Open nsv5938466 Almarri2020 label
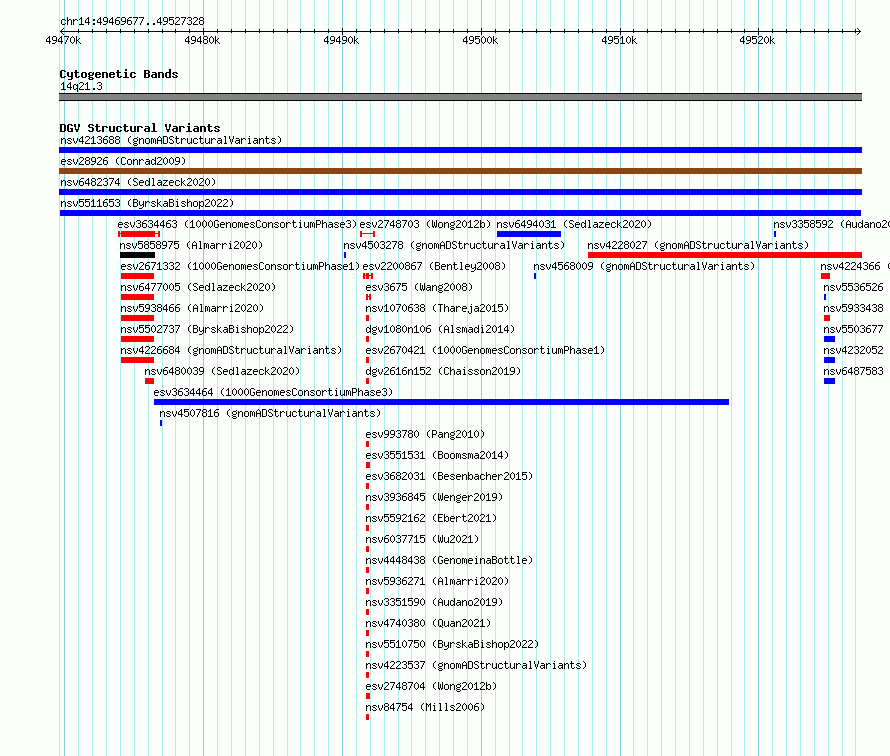 [192, 308]
